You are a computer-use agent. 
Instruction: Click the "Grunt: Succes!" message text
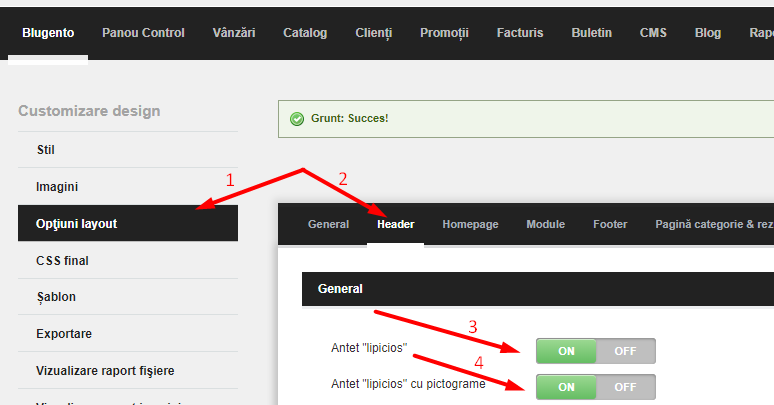(x=349, y=119)
